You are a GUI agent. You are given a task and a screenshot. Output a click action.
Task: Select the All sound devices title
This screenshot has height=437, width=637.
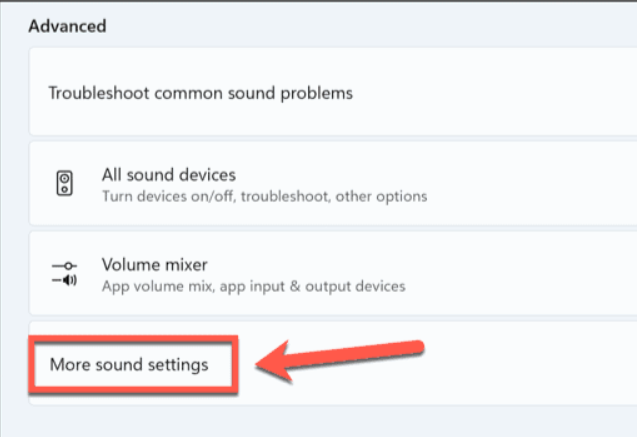tap(168, 175)
